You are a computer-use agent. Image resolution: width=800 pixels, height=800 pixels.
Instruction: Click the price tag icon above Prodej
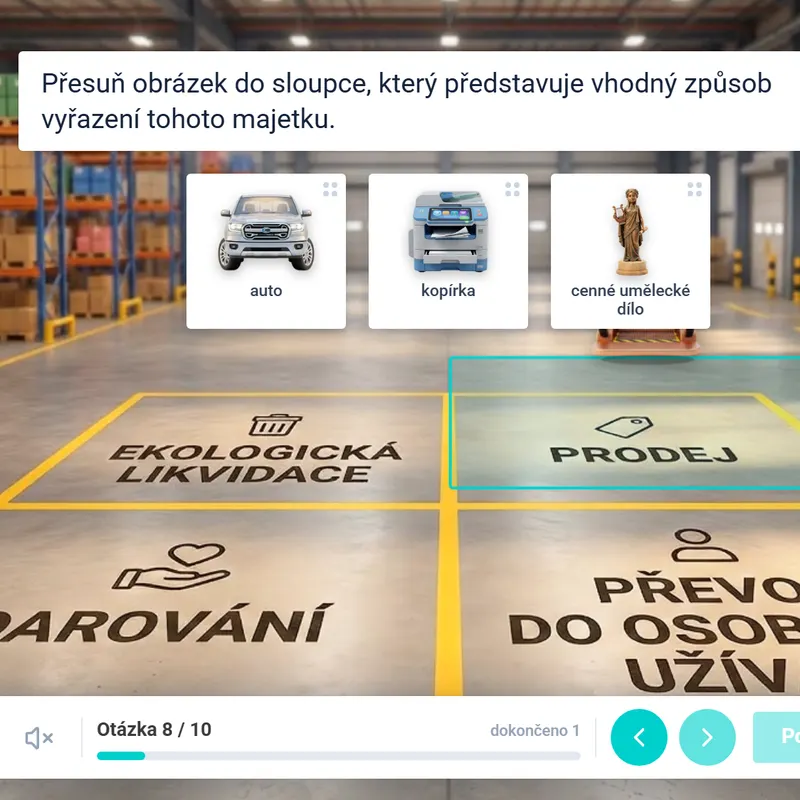(624, 427)
